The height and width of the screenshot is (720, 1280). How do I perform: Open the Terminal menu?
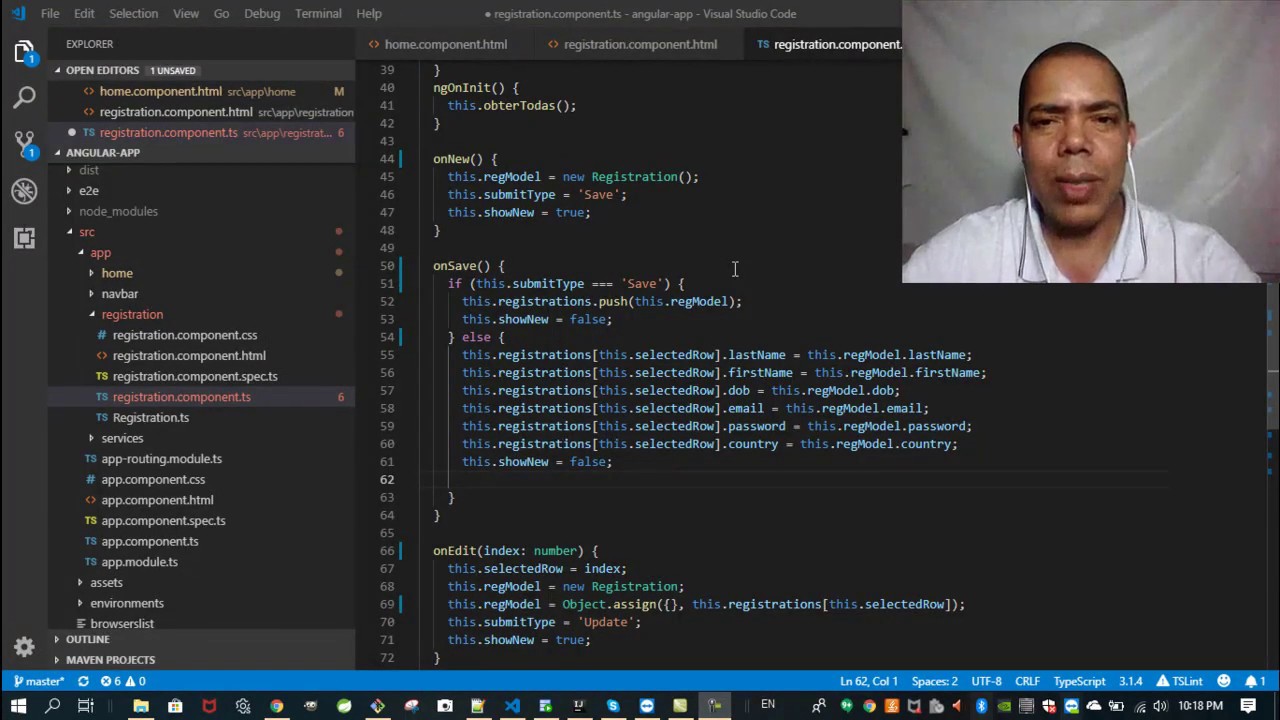pos(318,13)
